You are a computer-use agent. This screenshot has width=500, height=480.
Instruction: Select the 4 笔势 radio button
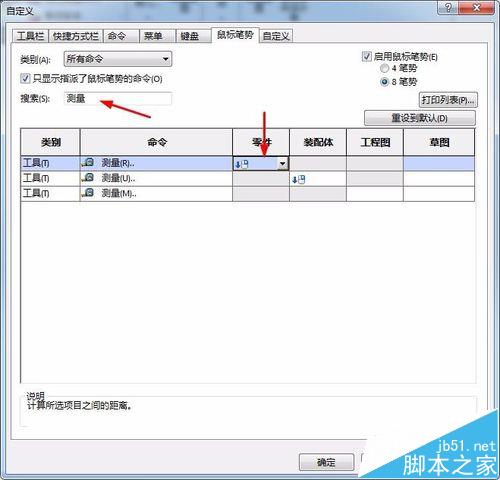(x=384, y=68)
